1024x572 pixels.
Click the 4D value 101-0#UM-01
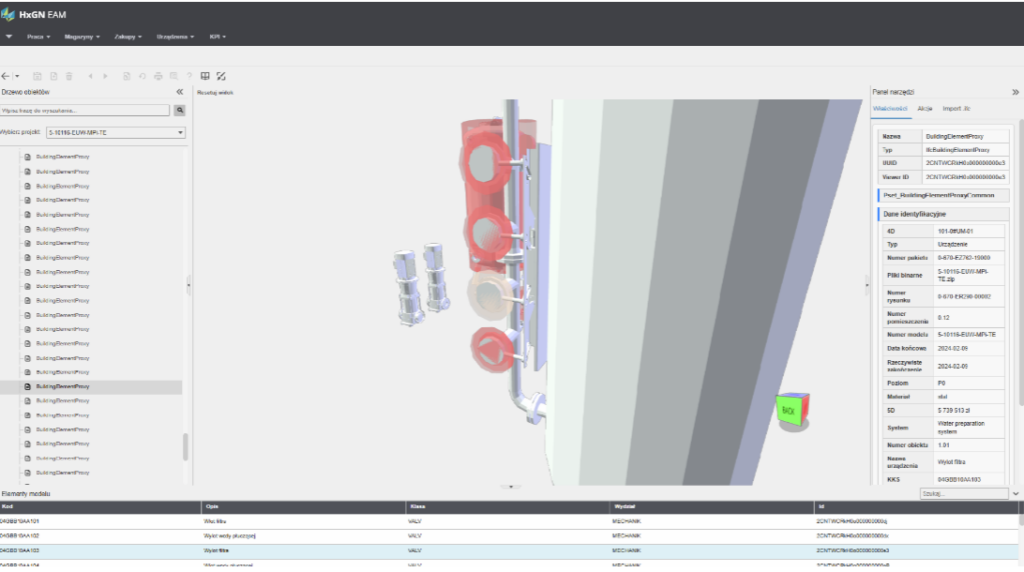[955, 231]
